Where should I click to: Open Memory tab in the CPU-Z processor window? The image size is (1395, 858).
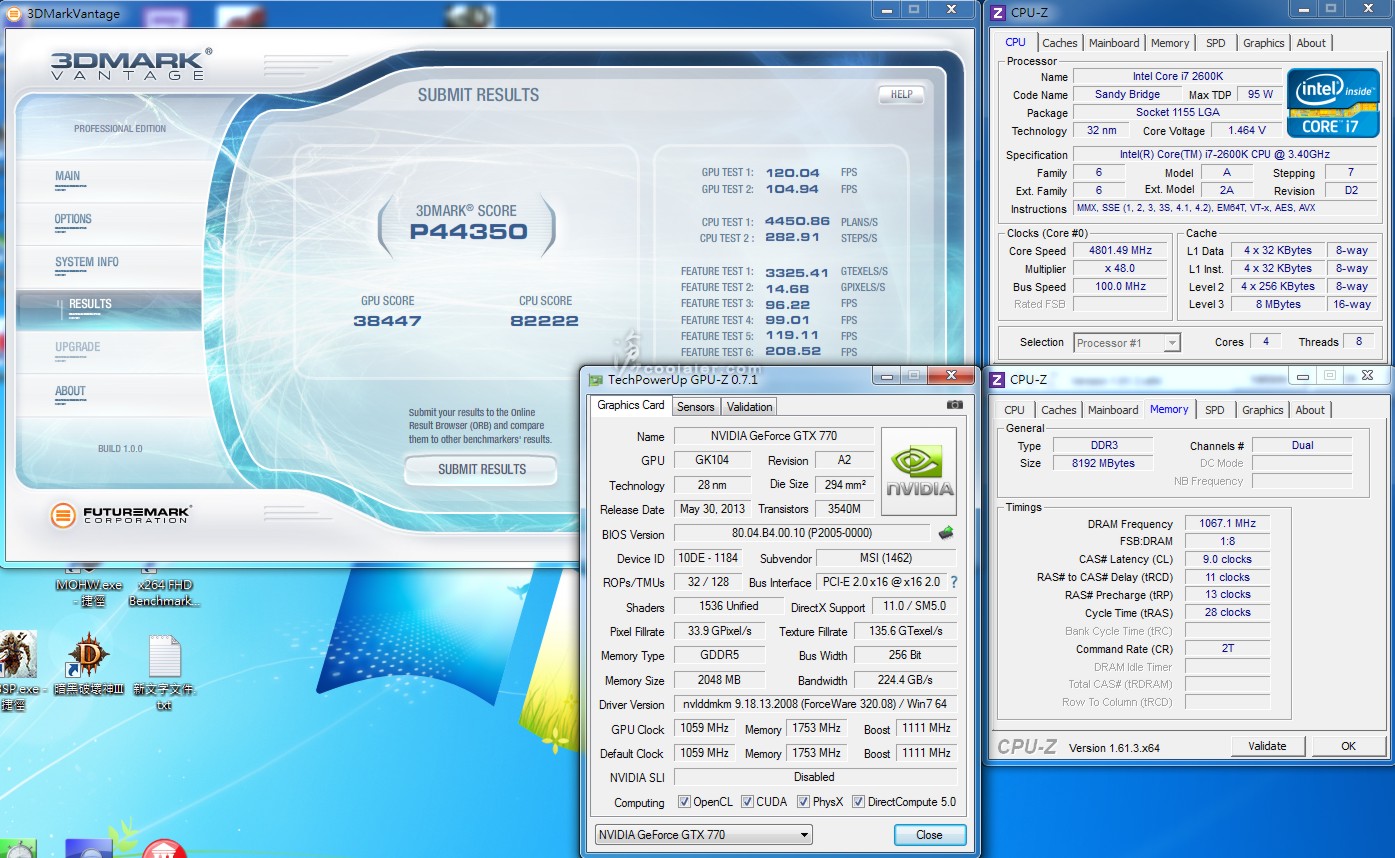[1170, 43]
